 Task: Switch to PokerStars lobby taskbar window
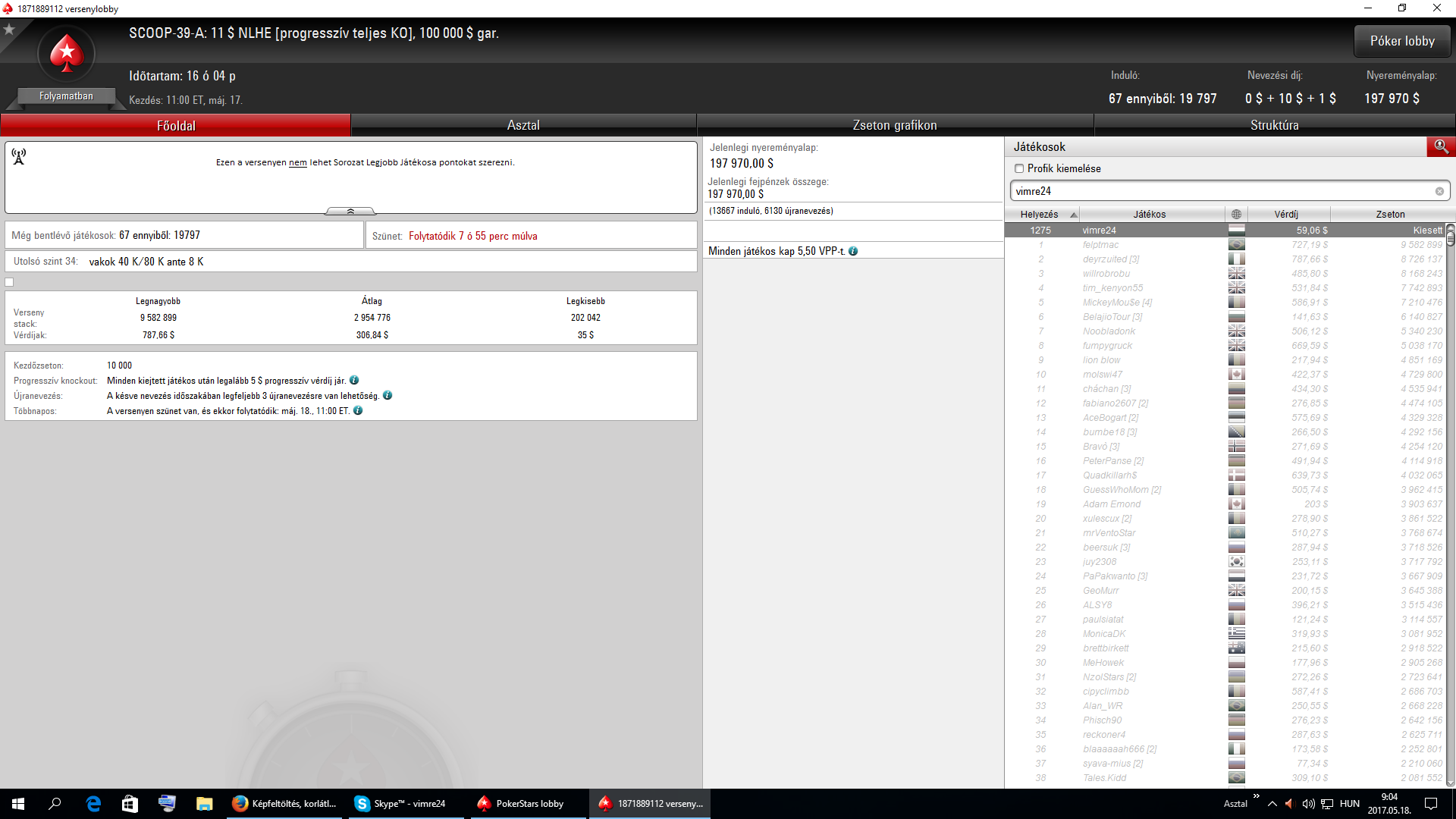(529, 804)
